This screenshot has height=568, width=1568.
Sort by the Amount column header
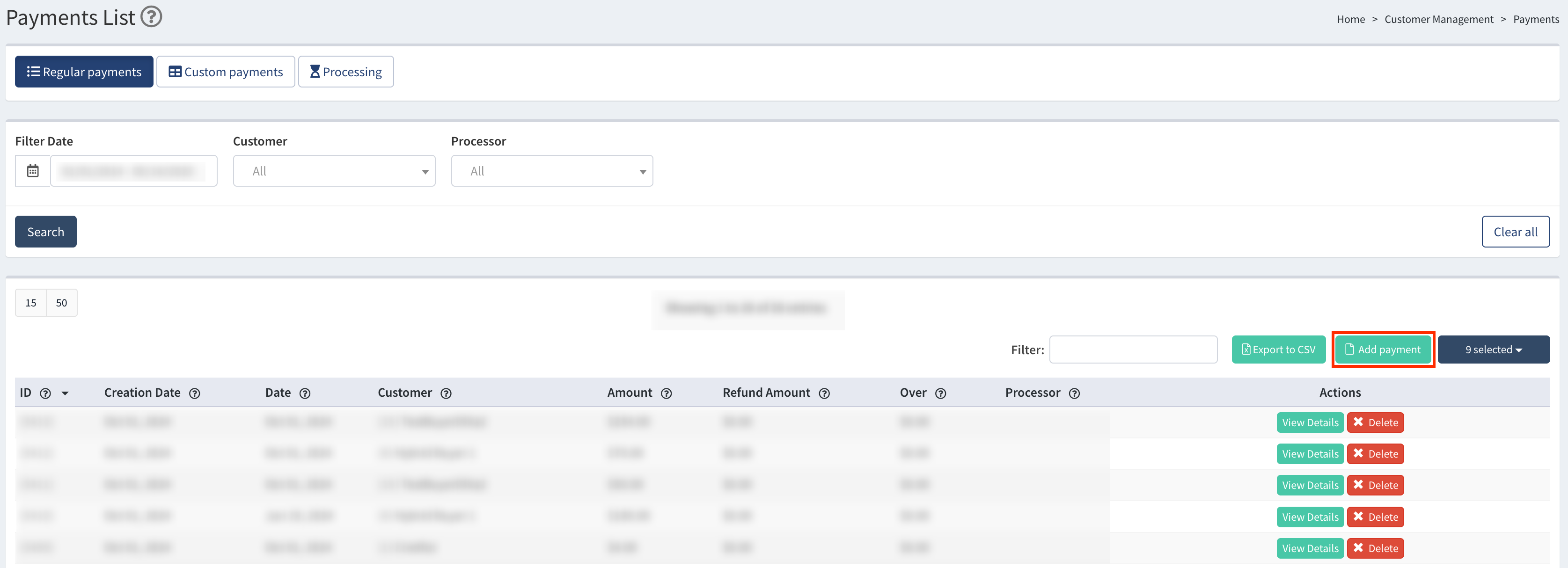630,393
